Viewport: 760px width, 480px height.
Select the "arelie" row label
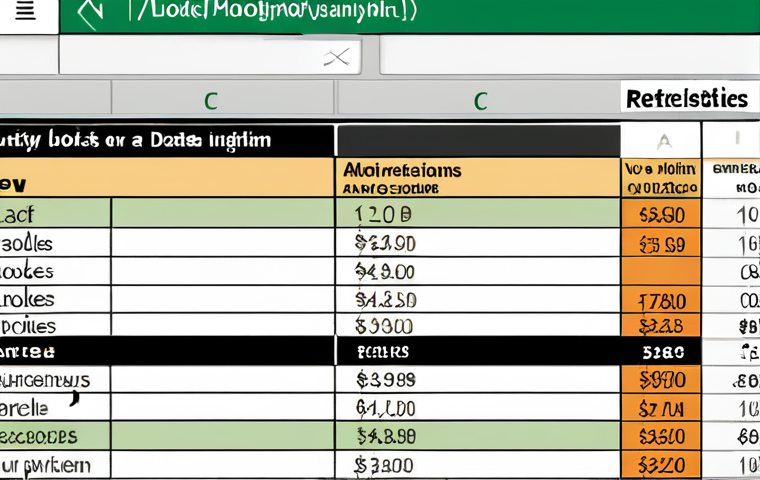24,408
